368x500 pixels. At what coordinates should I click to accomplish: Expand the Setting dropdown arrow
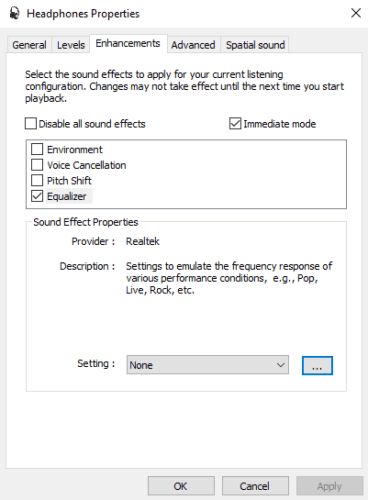(281, 365)
